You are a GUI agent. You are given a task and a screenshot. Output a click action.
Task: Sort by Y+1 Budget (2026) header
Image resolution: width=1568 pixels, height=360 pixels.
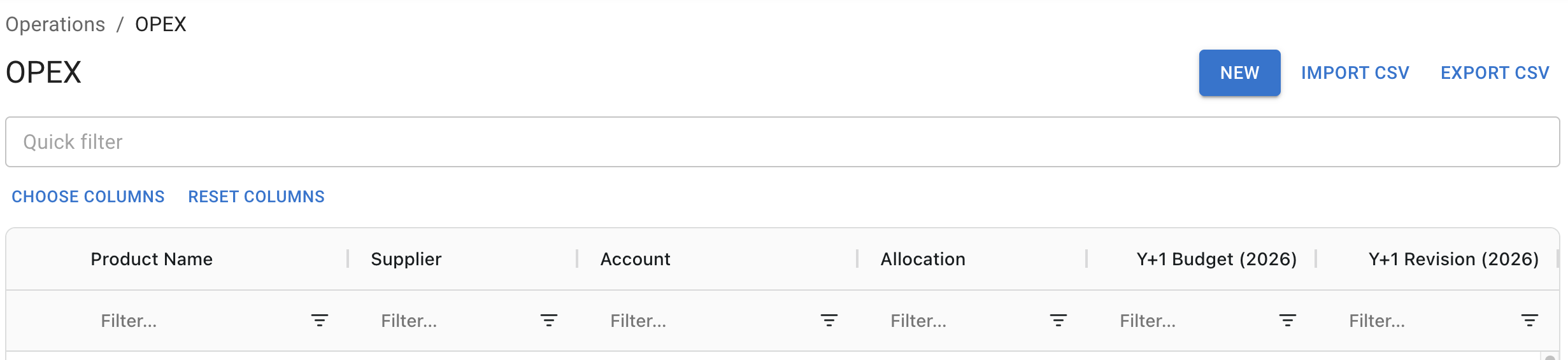pos(1216,259)
